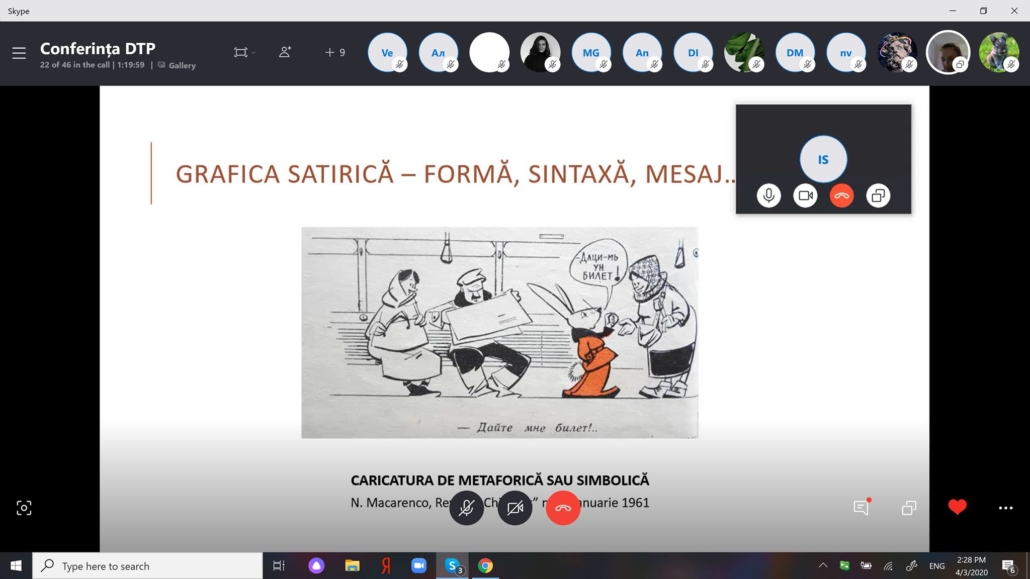Open Zoom from the taskbar
This screenshot has height=579, width=1030.
(418, 565)
